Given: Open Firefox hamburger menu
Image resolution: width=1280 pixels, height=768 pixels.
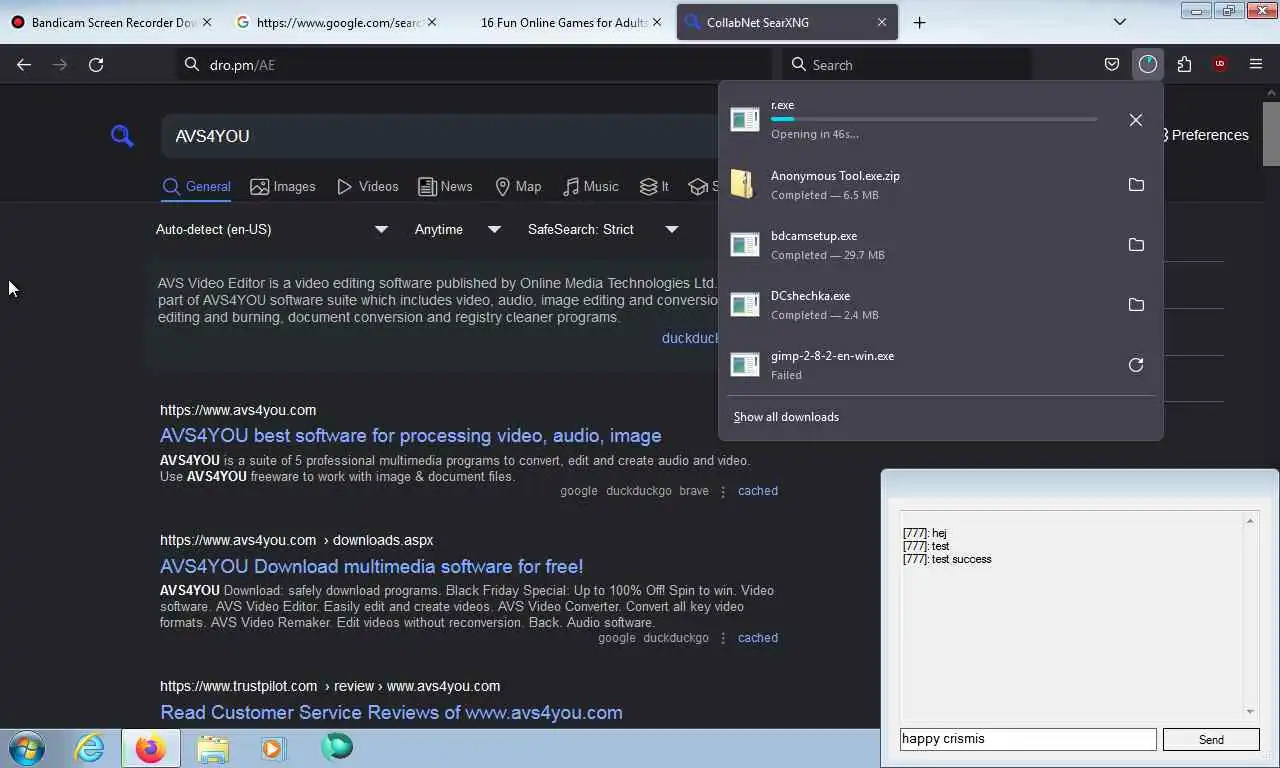Looking at the screenshot, I should 1256,64.
